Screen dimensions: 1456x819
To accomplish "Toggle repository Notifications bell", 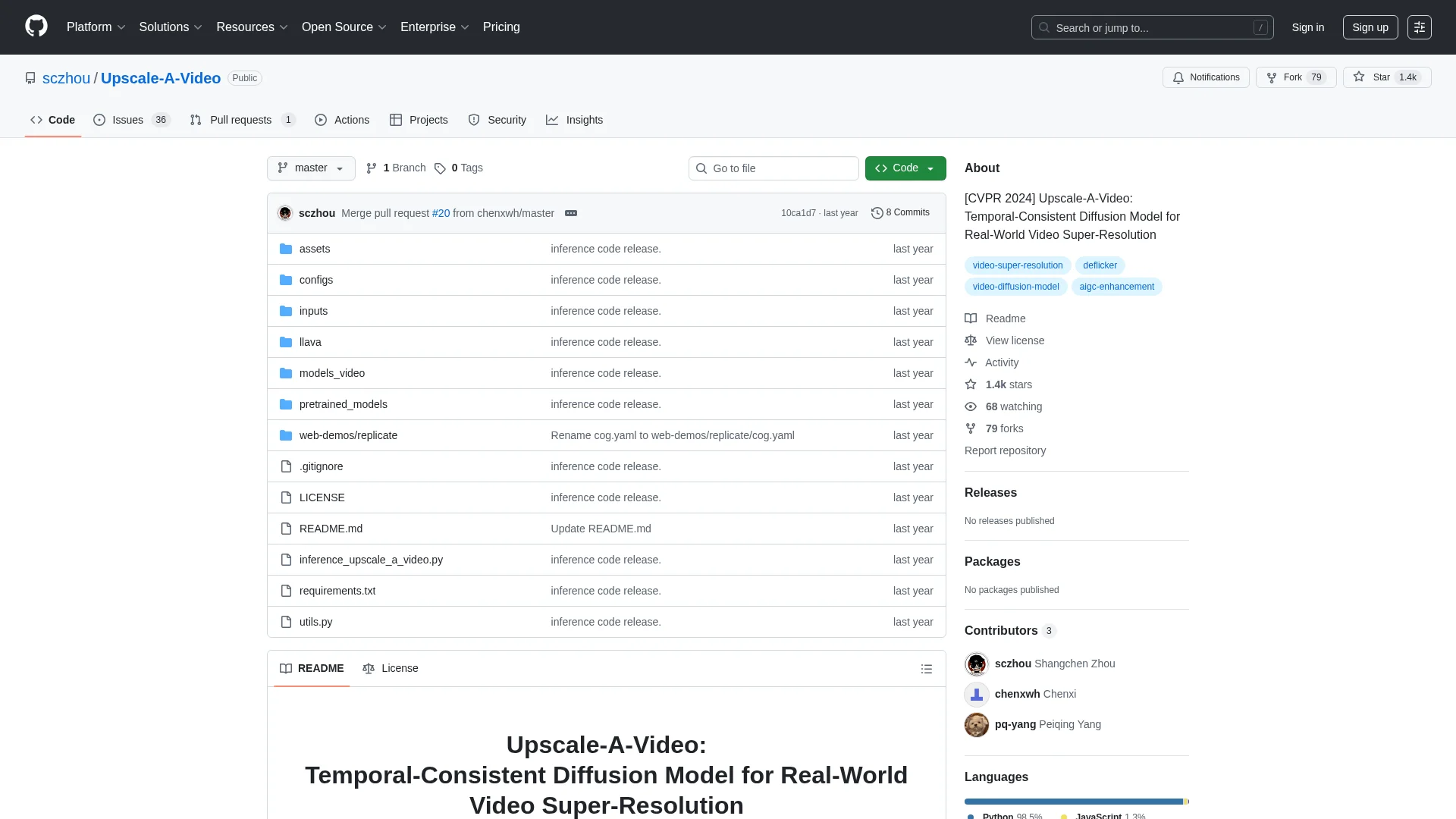I will pyautogui.click(x=1205, y=77).
